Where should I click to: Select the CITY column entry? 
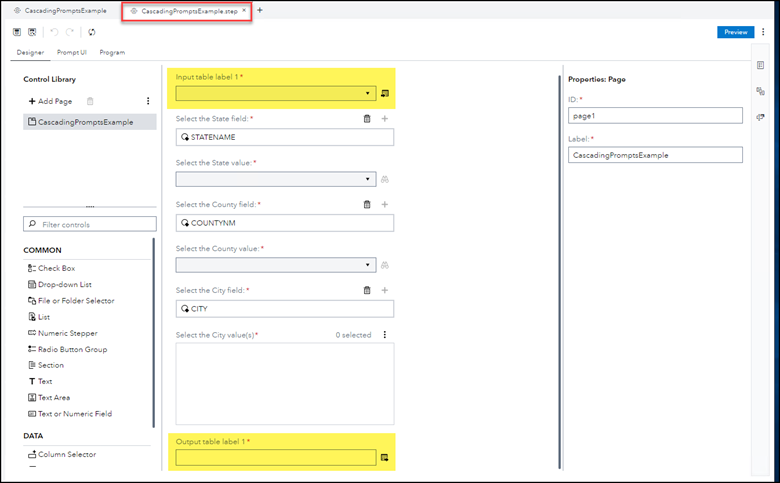click(285, 309)
